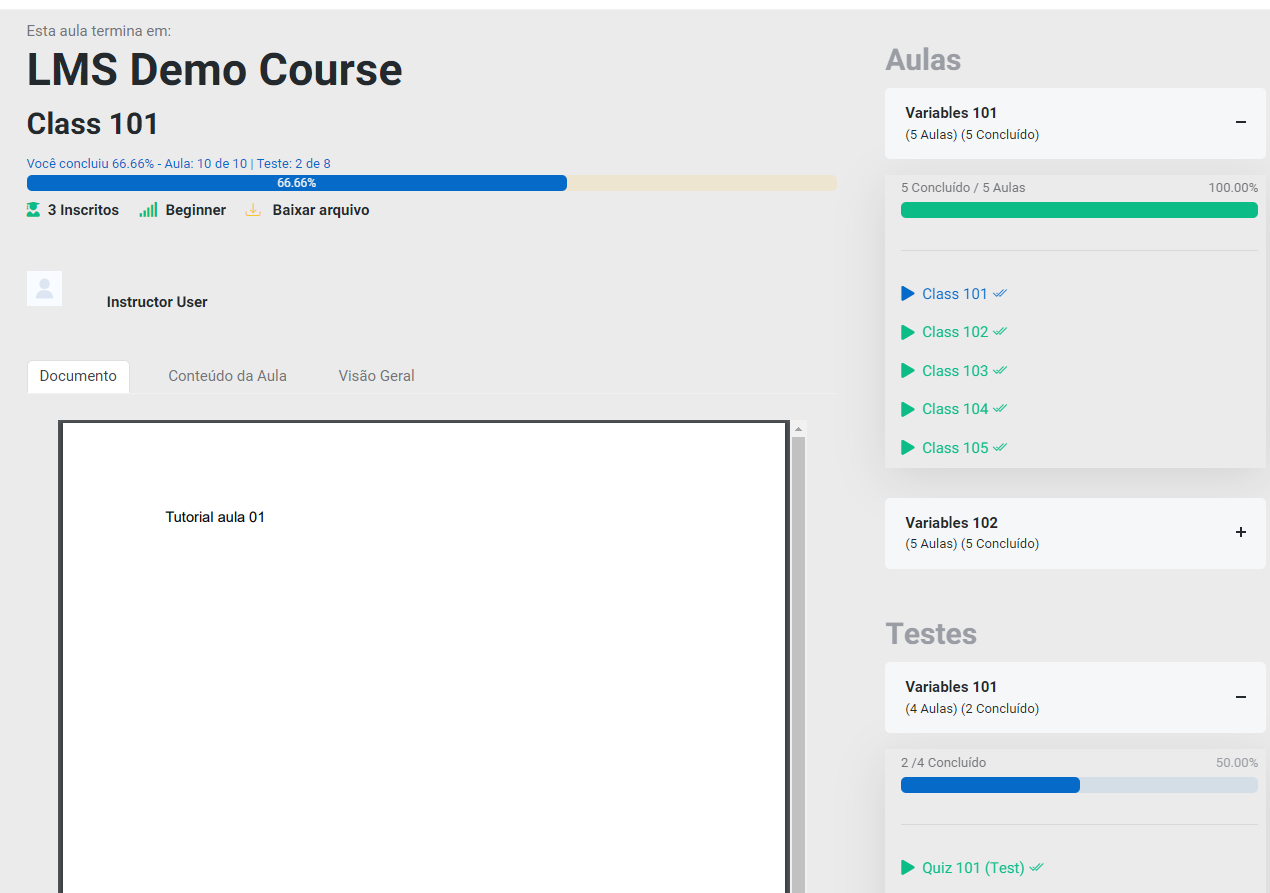This screenshot has height=893, width=1270.
Task: Open the Visão Geral tab
Action: [x=376, y=376]
